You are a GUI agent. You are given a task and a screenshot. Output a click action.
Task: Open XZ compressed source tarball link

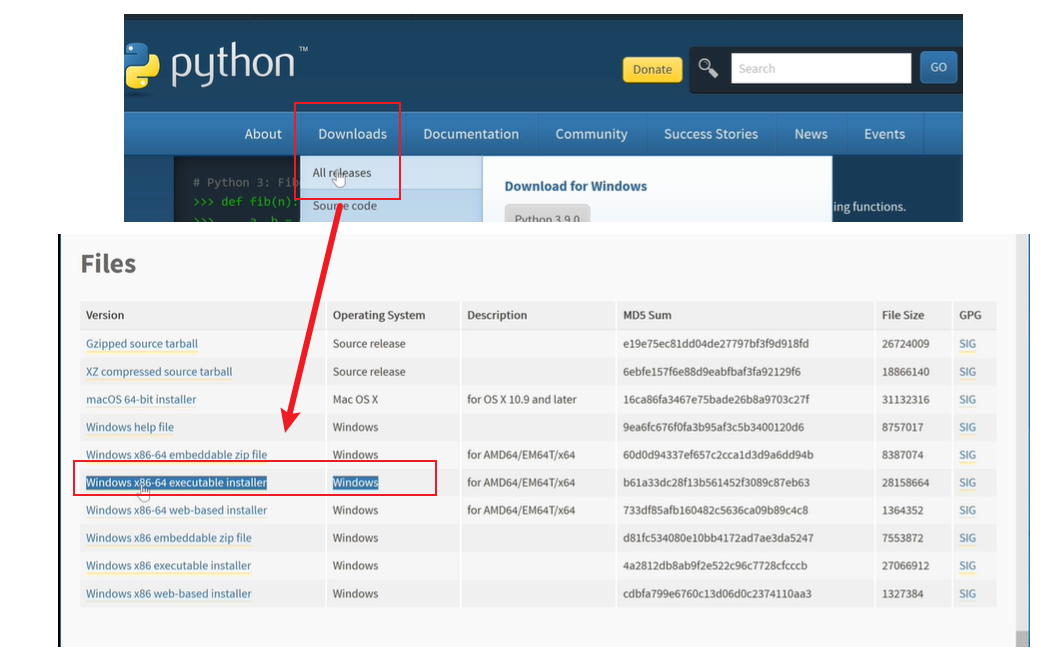[159, 372]
